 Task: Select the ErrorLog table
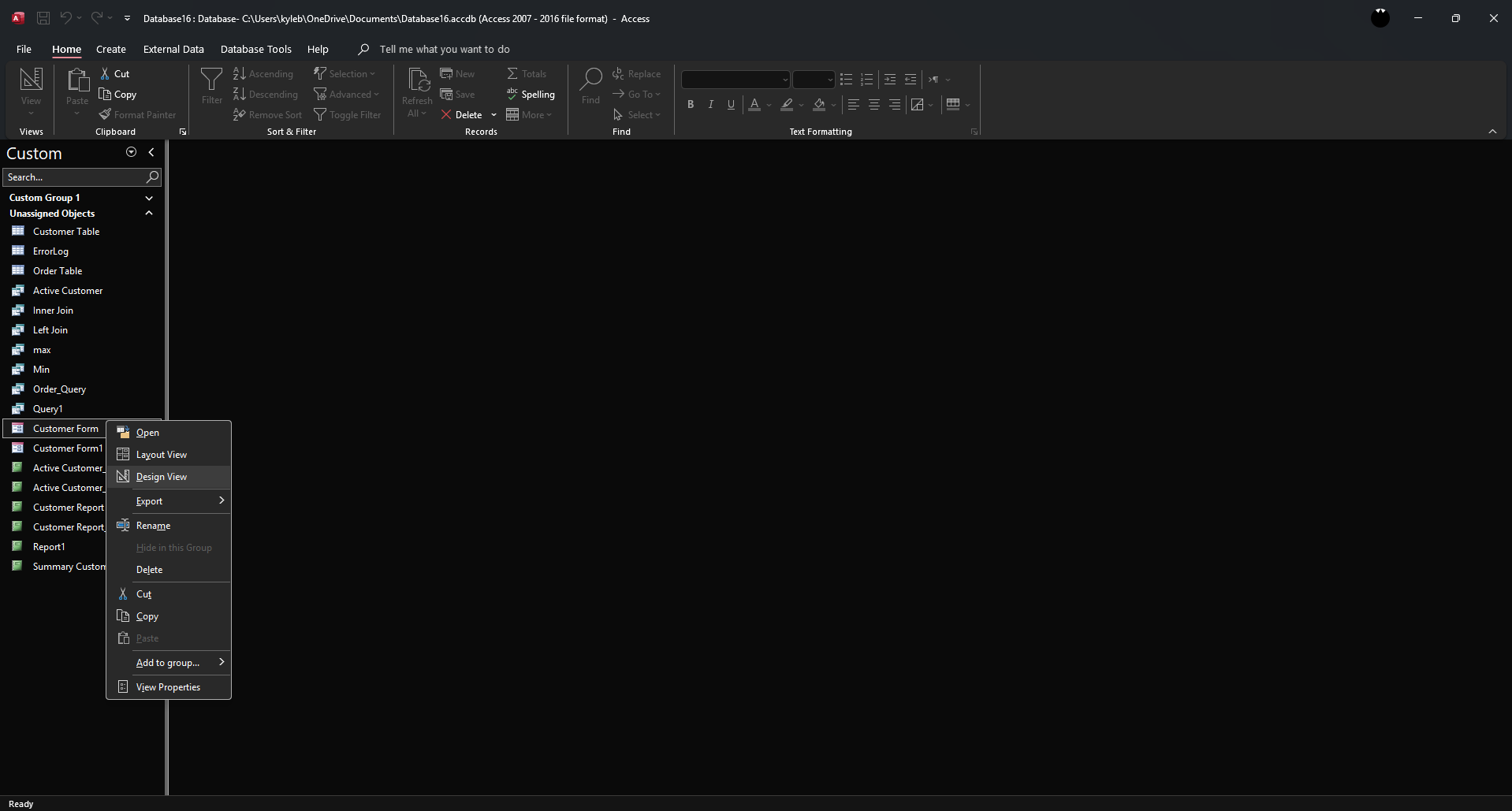tap(82, 251)
